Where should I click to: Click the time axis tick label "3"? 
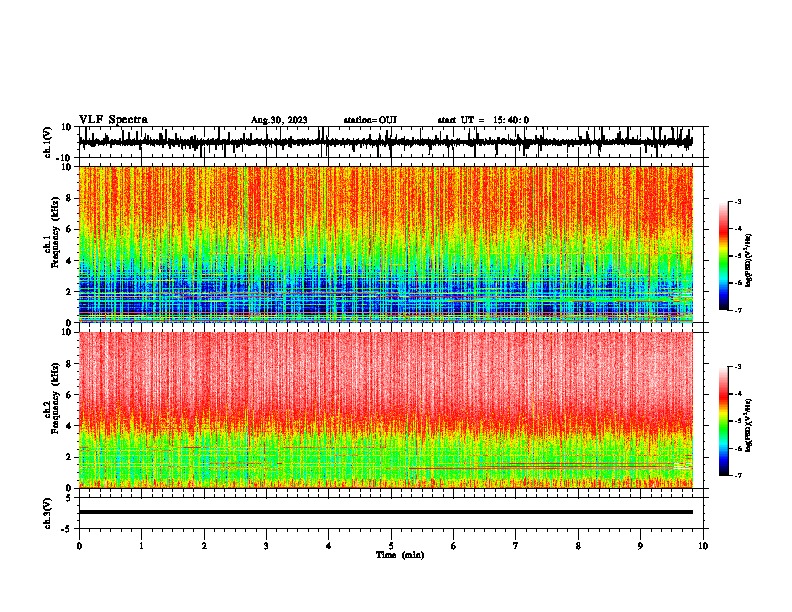tap(266, 546)
